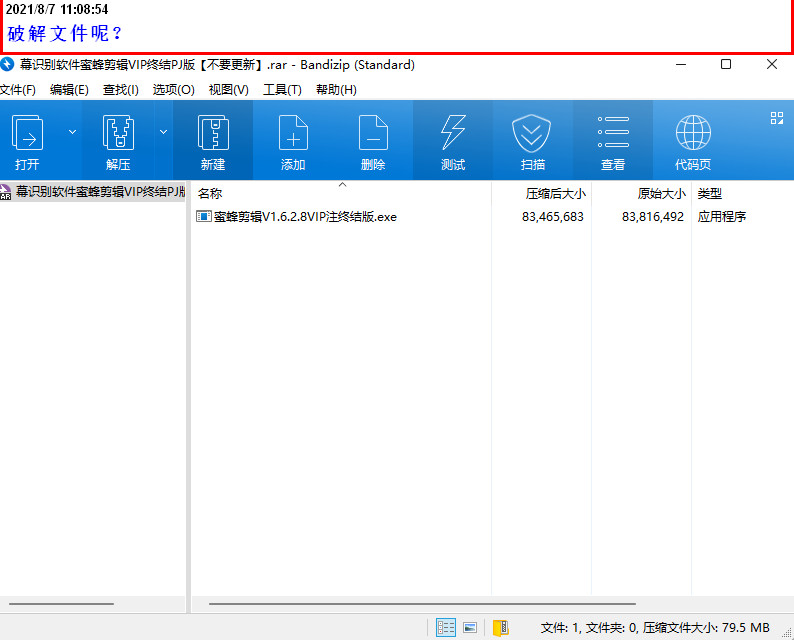Open the 文件(F) menu
Viewport: 794px width, 640px height.
18,90
